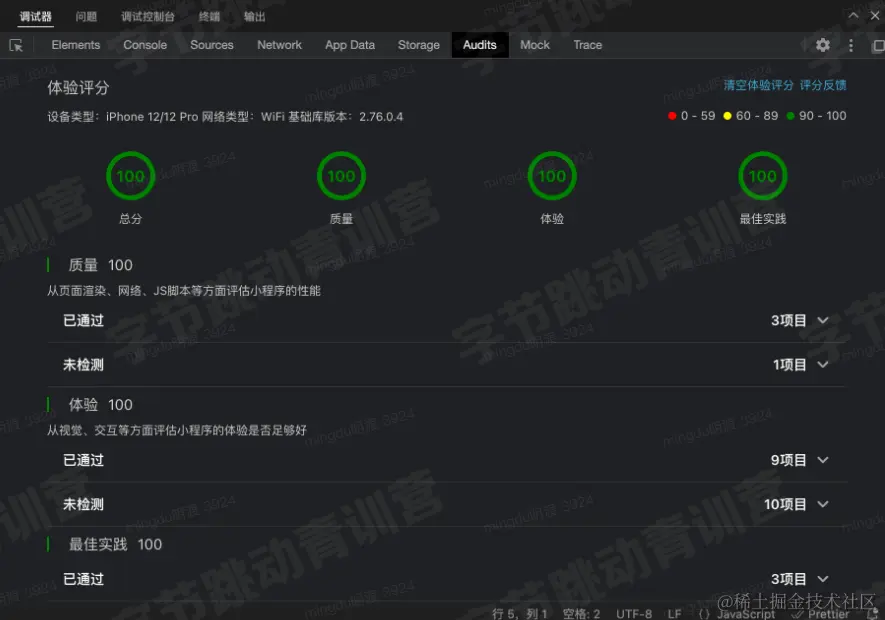Select the element inspection tool

pos(16,45)
